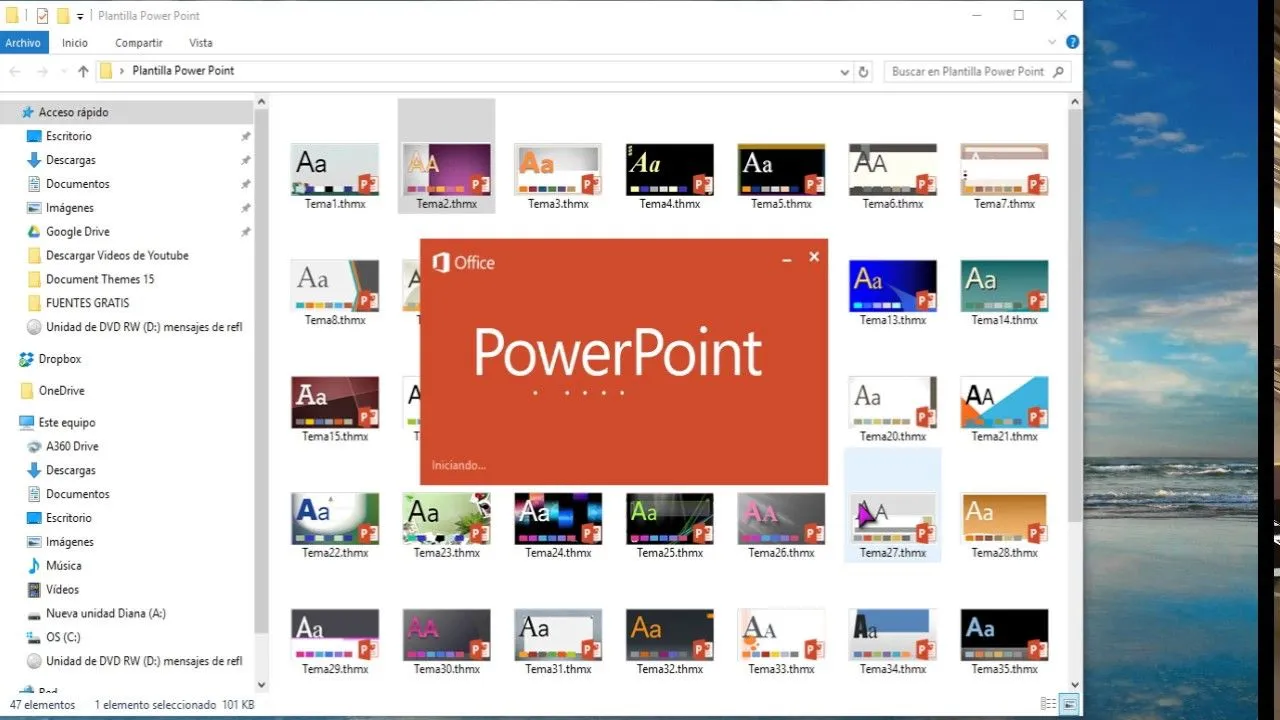Navigate up one folder with the up arrow
The width and height of the screenshot is (1280, 720).
pyautogui.click(x=82, y=70)
